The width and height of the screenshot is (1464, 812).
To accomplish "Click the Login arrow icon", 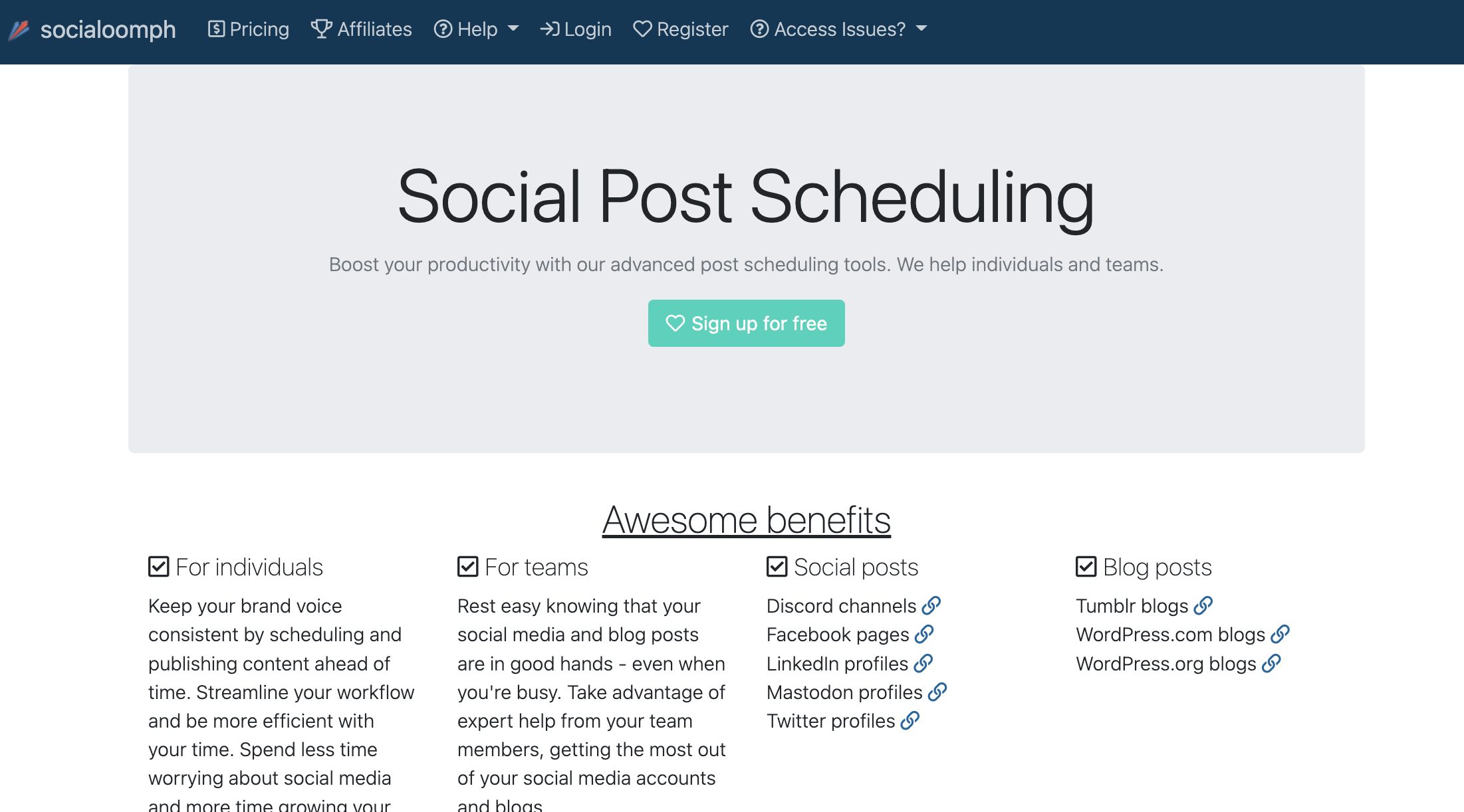I will tap(549, 29).
